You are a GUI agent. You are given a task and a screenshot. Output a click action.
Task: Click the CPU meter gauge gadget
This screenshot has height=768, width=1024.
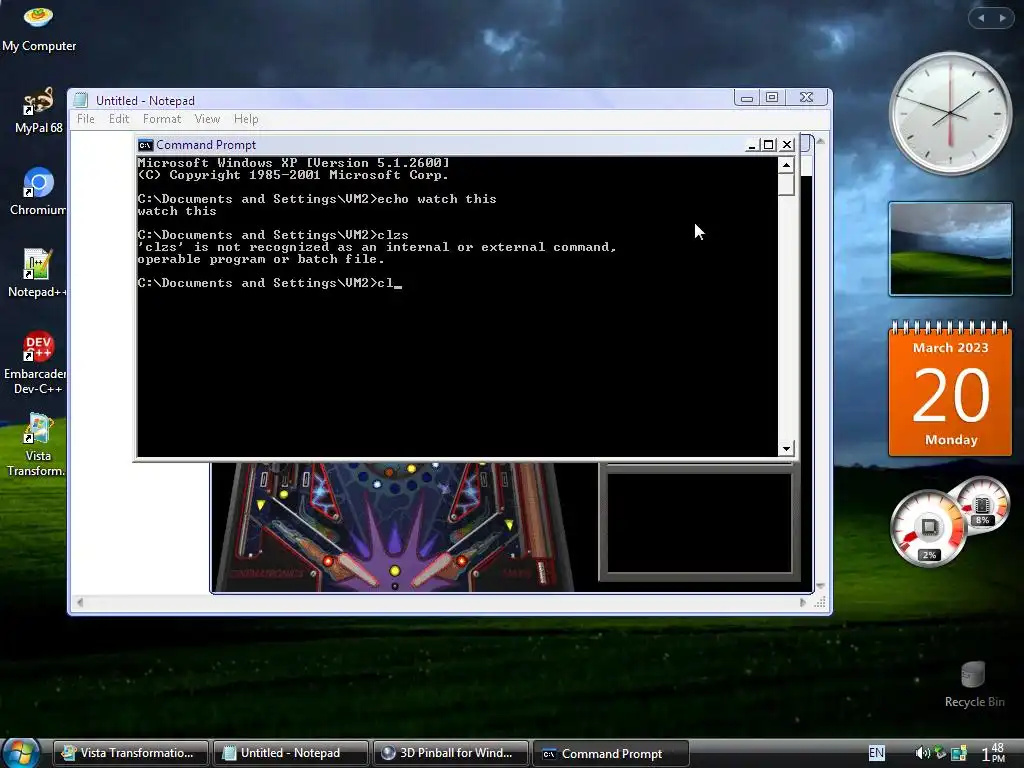click(928, 528)
